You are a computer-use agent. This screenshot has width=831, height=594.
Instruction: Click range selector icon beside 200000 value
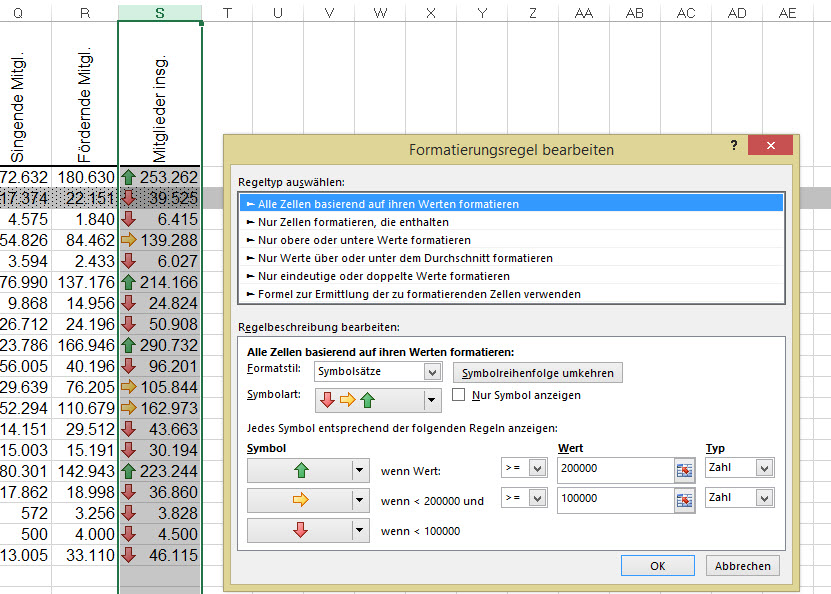685,470
